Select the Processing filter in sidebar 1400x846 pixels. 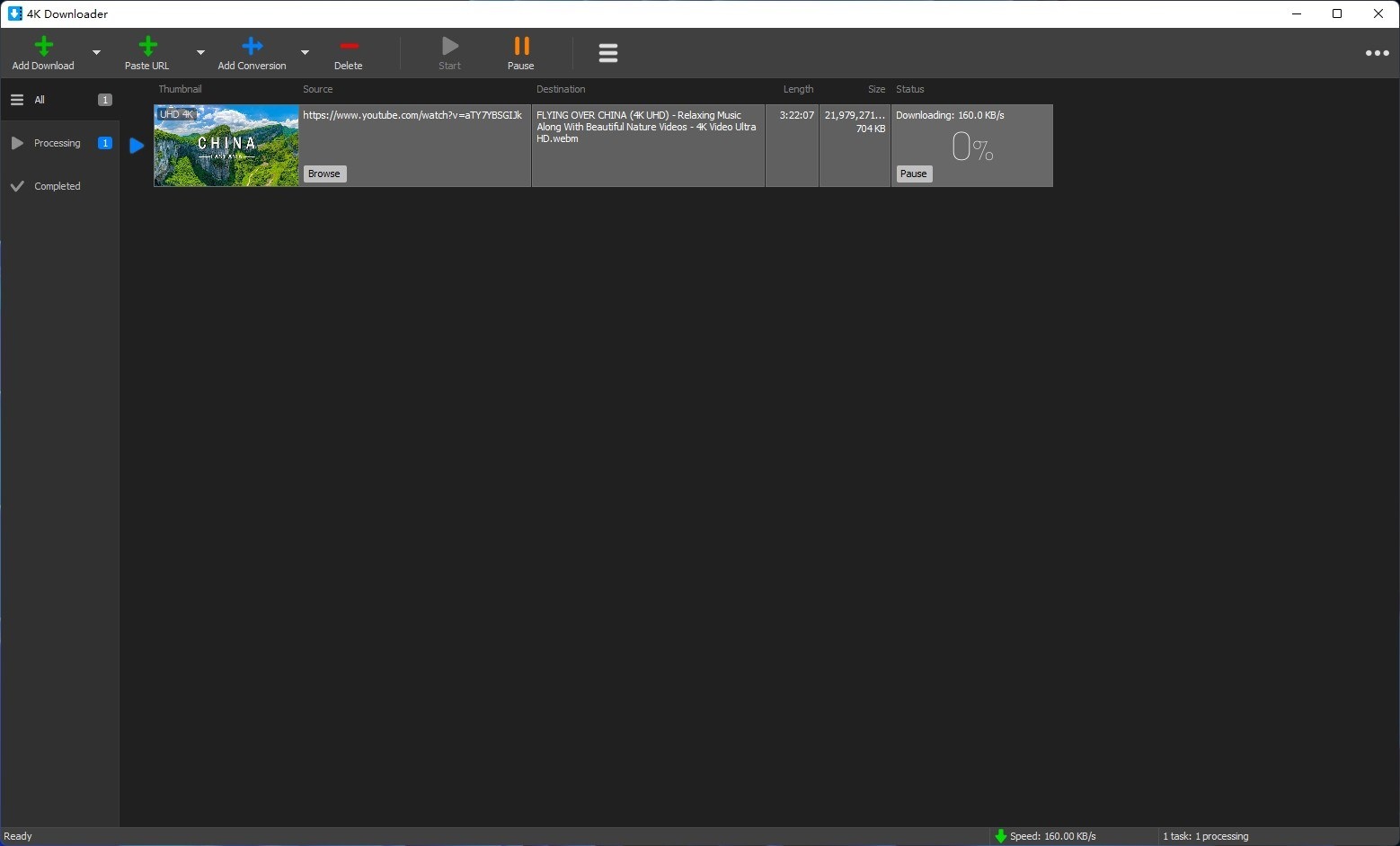click(x=60, y=143)
